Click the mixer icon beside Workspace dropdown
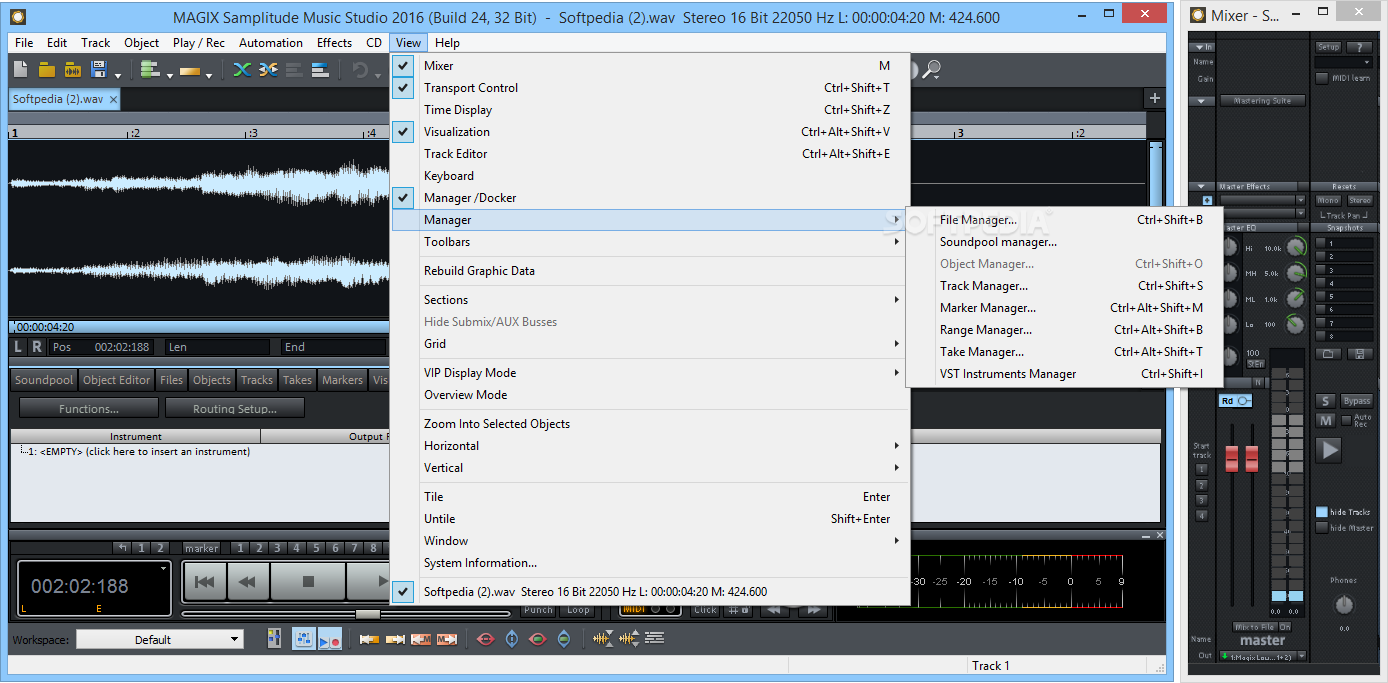This screenshot has width=1388, height=683. point(276,639)
